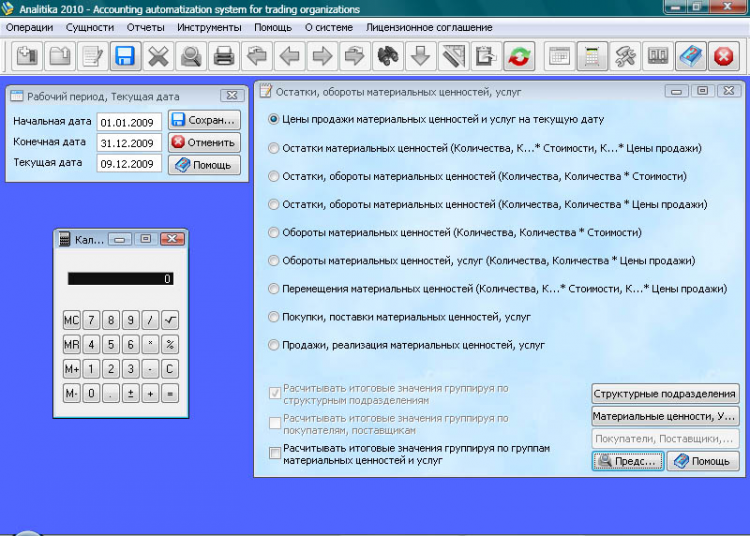
Task: Click calculator digit 0 key
Action: pos(91,394)
